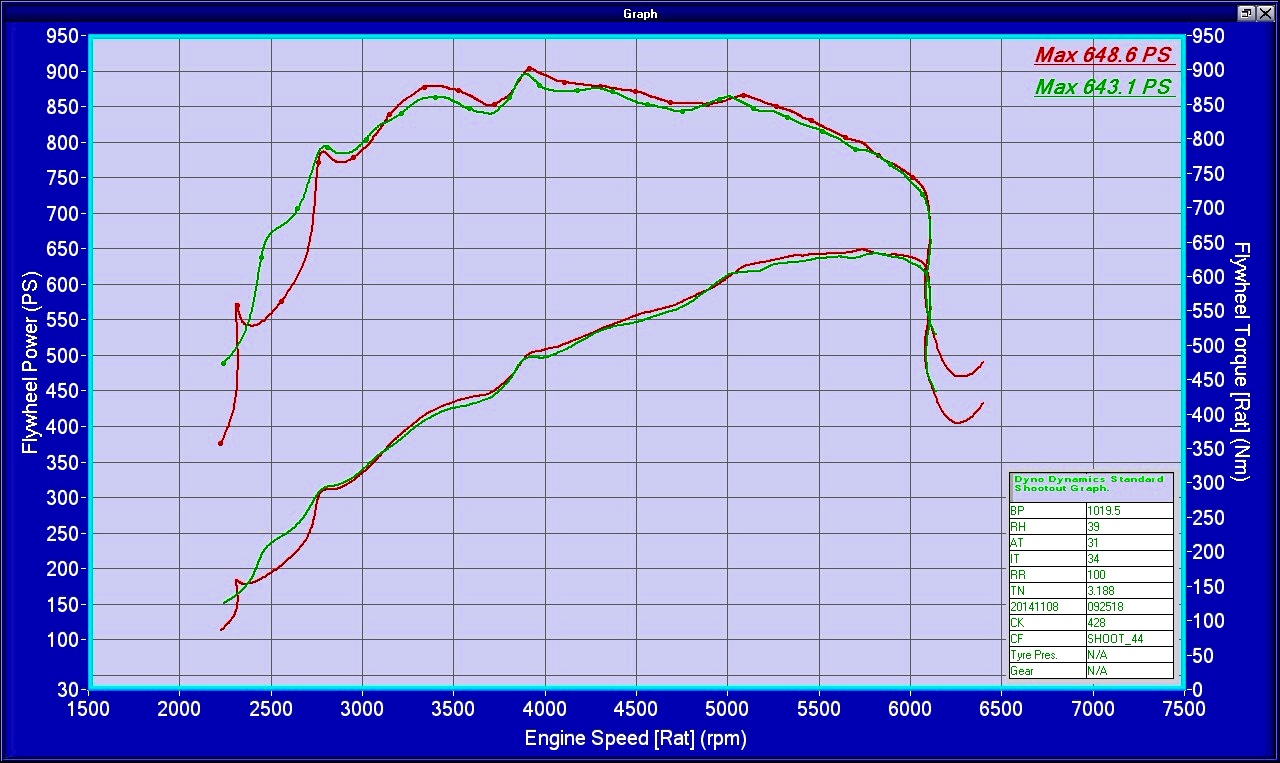Select the CF value cell SHOOT_44
Viewport: 1280px width, 763px height.
click(x=1128, y=639)
